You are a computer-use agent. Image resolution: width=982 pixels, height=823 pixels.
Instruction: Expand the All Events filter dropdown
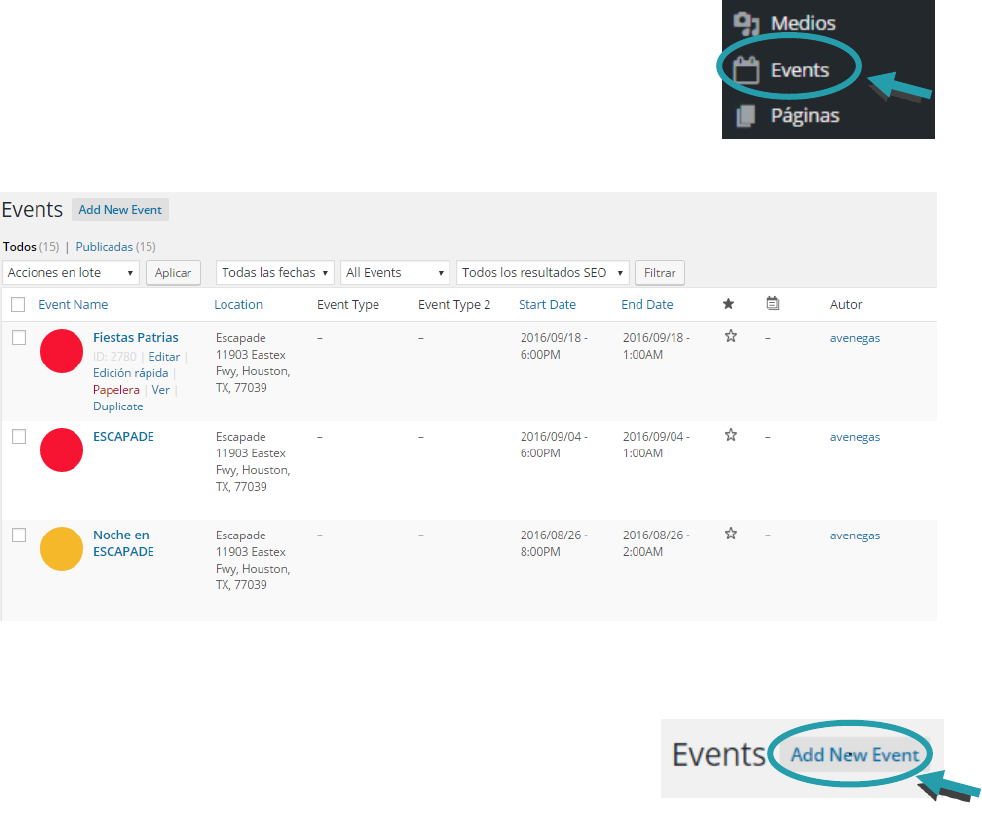pyautogui.click(x=395, y=272)
